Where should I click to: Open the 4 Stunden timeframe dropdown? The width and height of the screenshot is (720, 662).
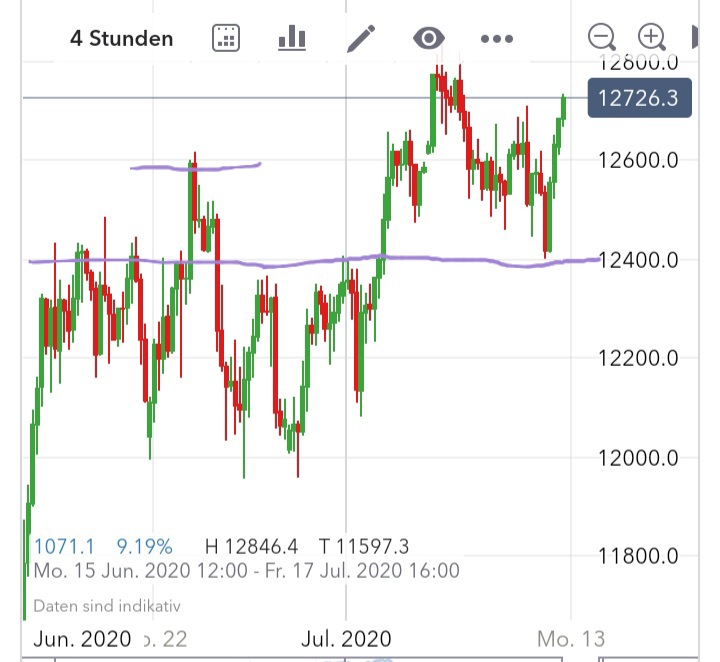tap(121, 39)
